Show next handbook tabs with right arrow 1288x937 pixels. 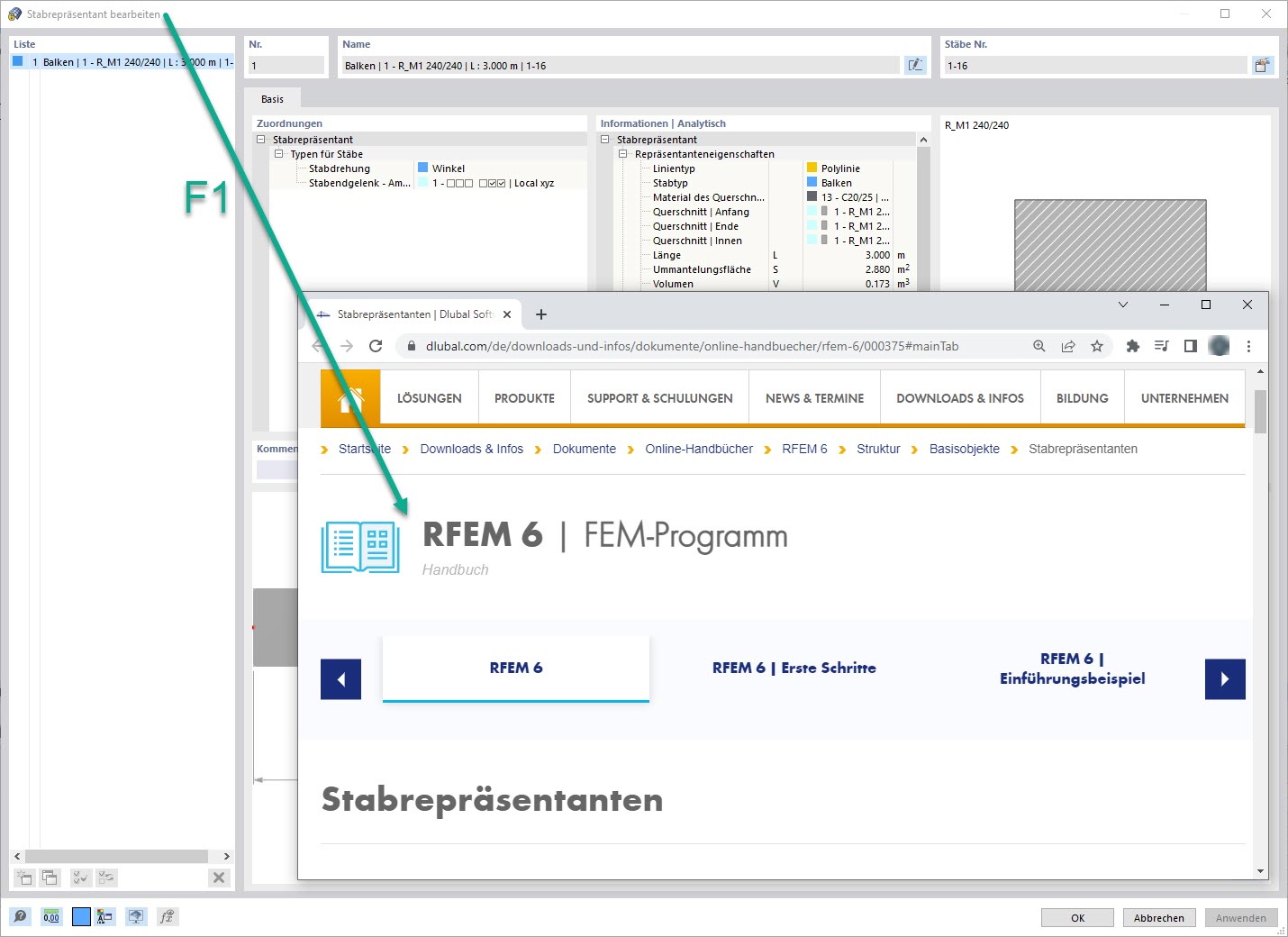pos(1225,679)
